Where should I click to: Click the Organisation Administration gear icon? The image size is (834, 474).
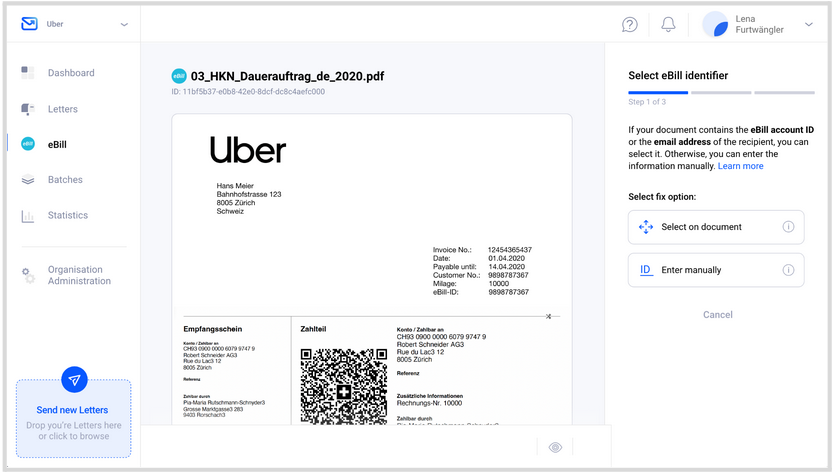(28, 275)
